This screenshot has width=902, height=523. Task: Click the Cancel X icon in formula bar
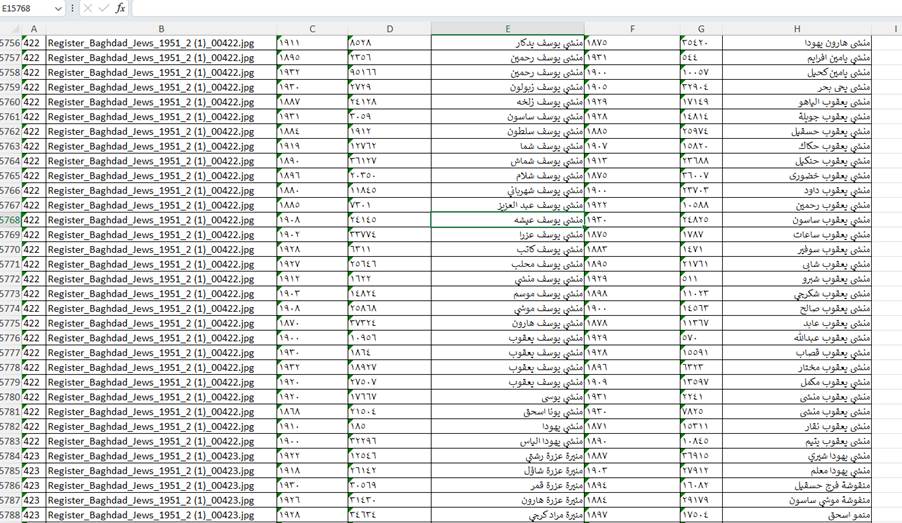tap(88, 8)
